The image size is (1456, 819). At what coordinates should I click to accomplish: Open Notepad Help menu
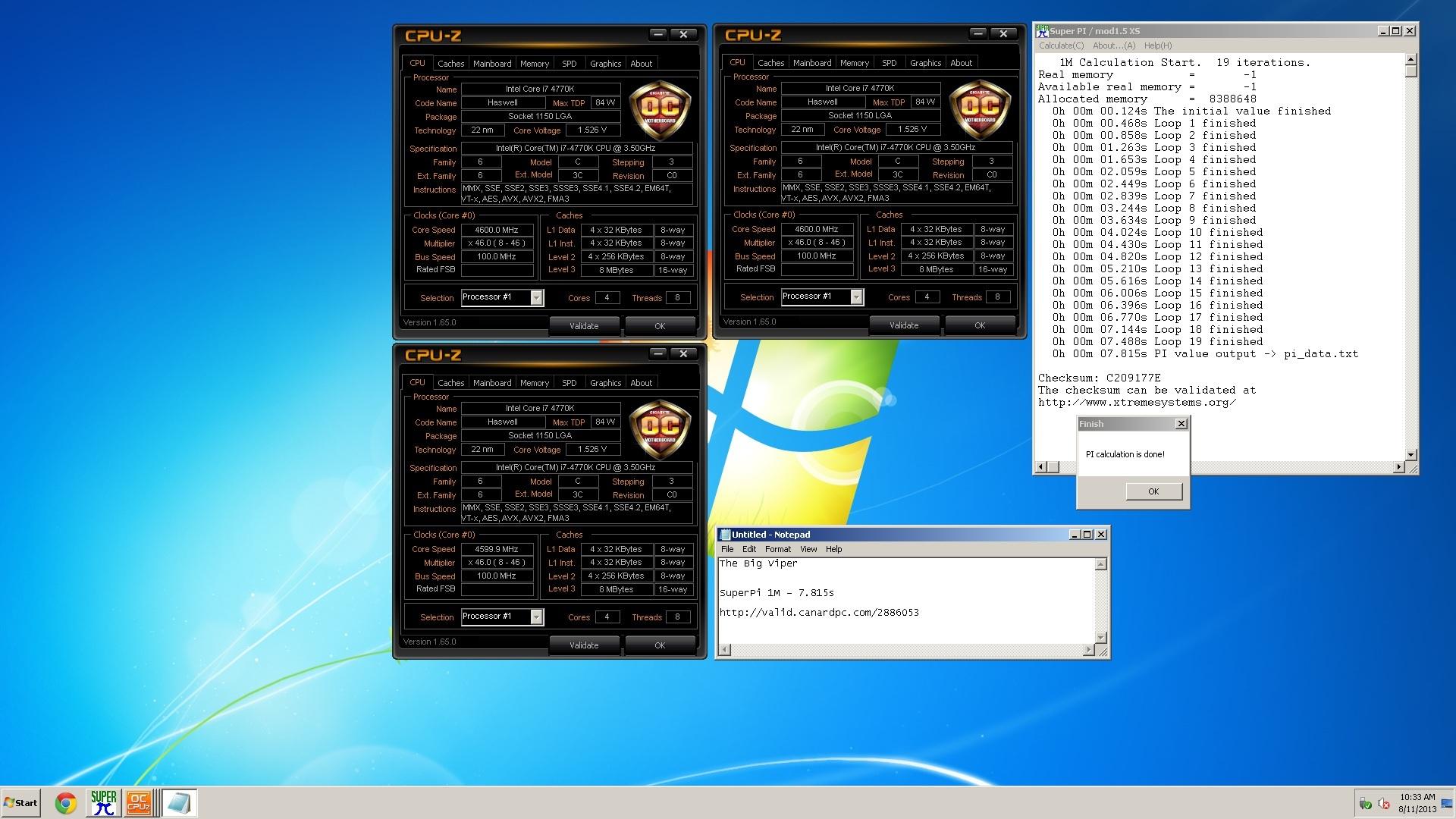click(x=833, y=549)
